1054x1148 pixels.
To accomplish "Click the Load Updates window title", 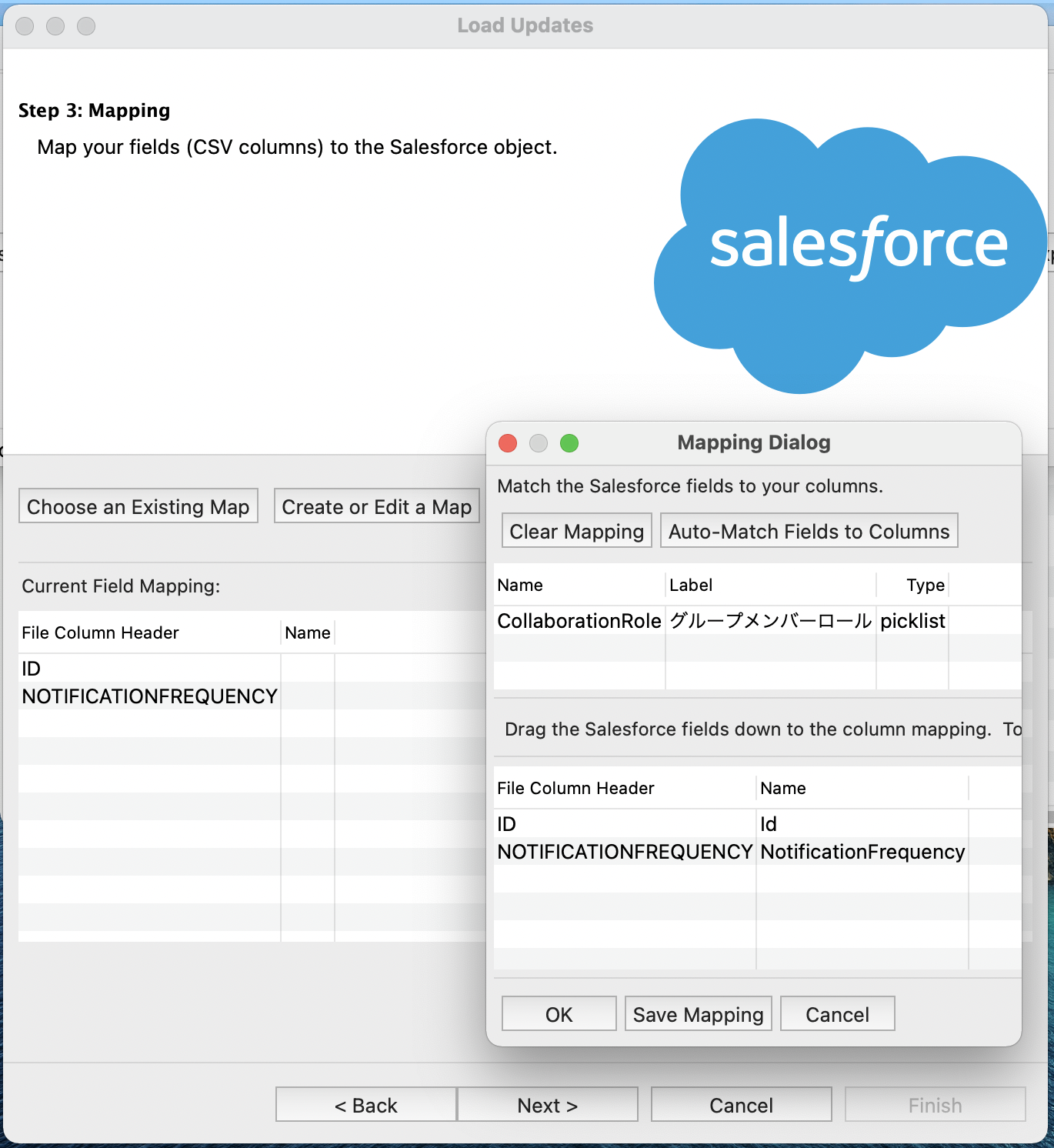I will pyautogui.click(x=525, y=25).
